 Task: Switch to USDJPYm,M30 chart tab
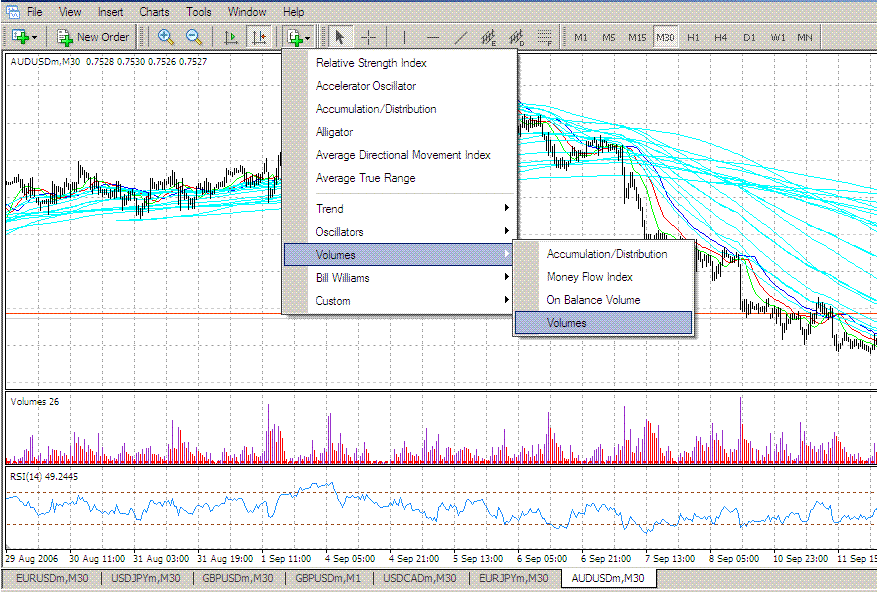tap(145, 578)
